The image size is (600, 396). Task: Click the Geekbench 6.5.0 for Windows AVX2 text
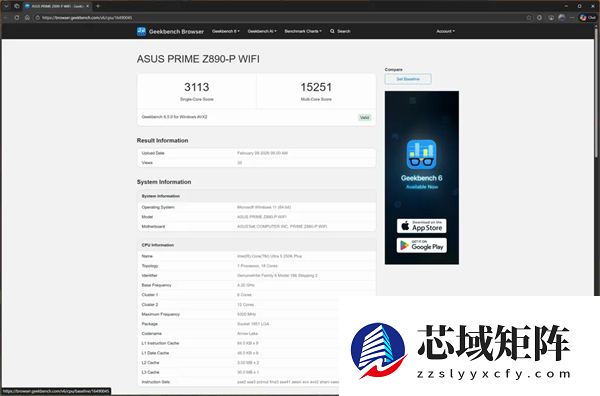pos(174,117)
